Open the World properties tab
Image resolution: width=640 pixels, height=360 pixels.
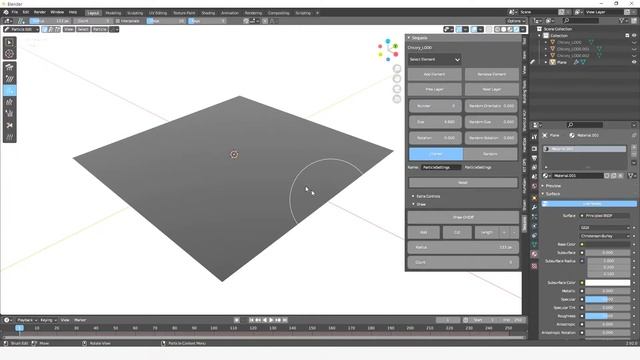[534, 186]
